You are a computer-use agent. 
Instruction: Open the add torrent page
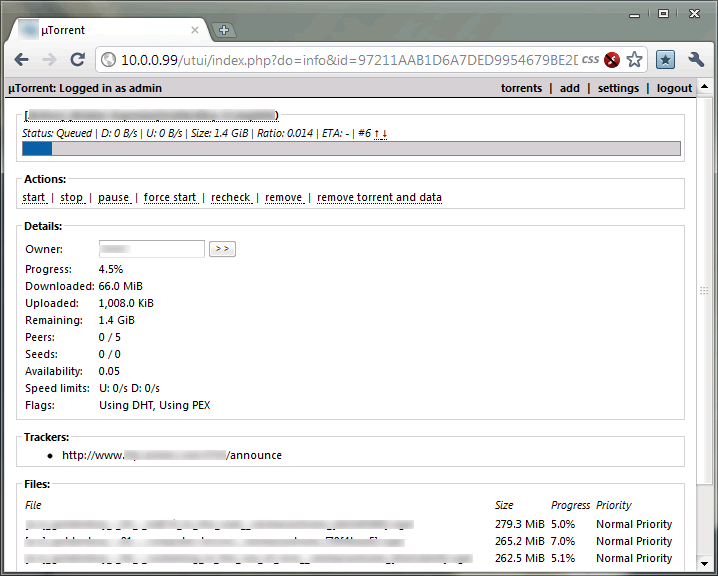pos(570,88)
